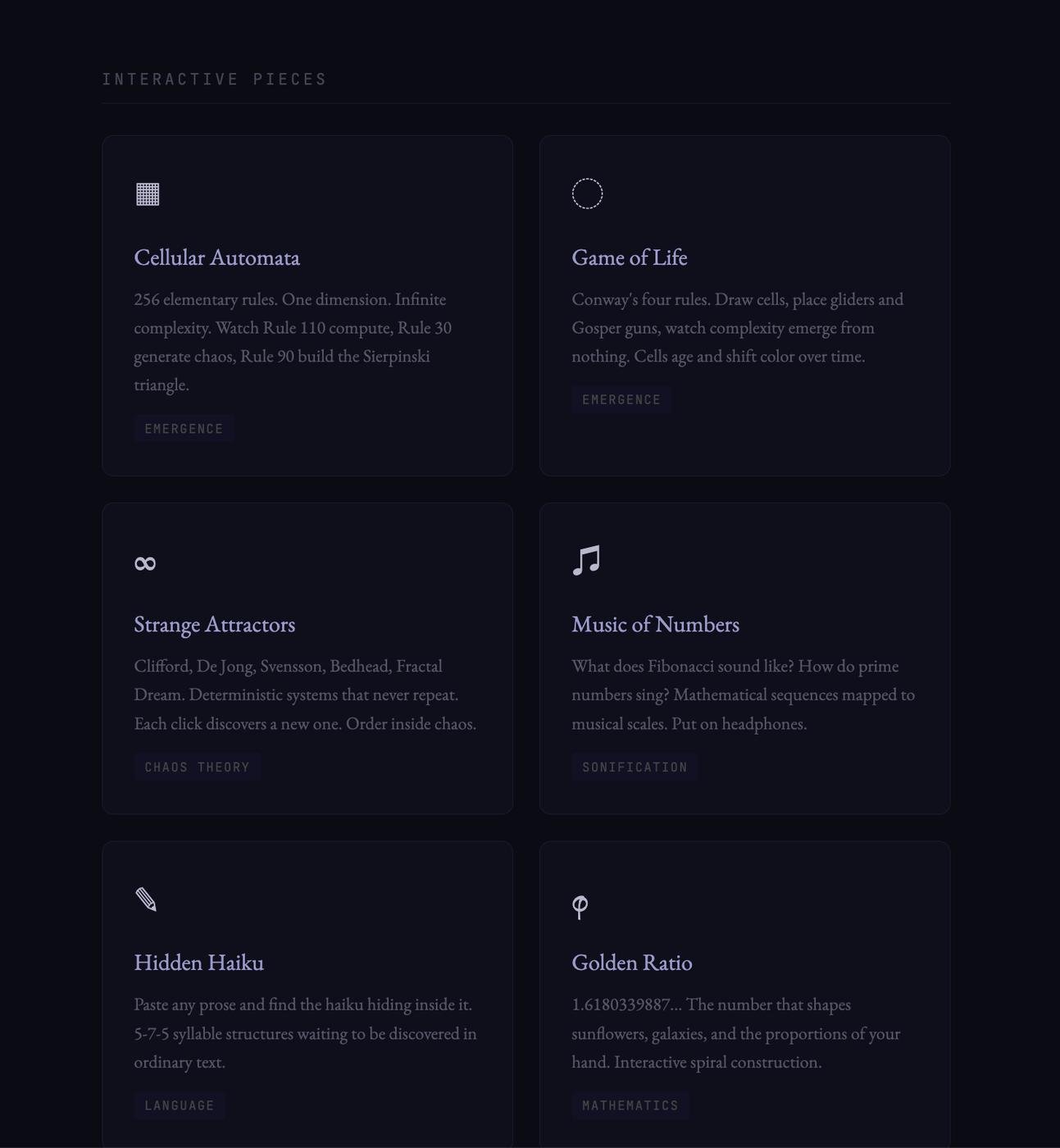
Task: Click the Emergence tag under Cellular Automata
Action: (x=184, y=429)
